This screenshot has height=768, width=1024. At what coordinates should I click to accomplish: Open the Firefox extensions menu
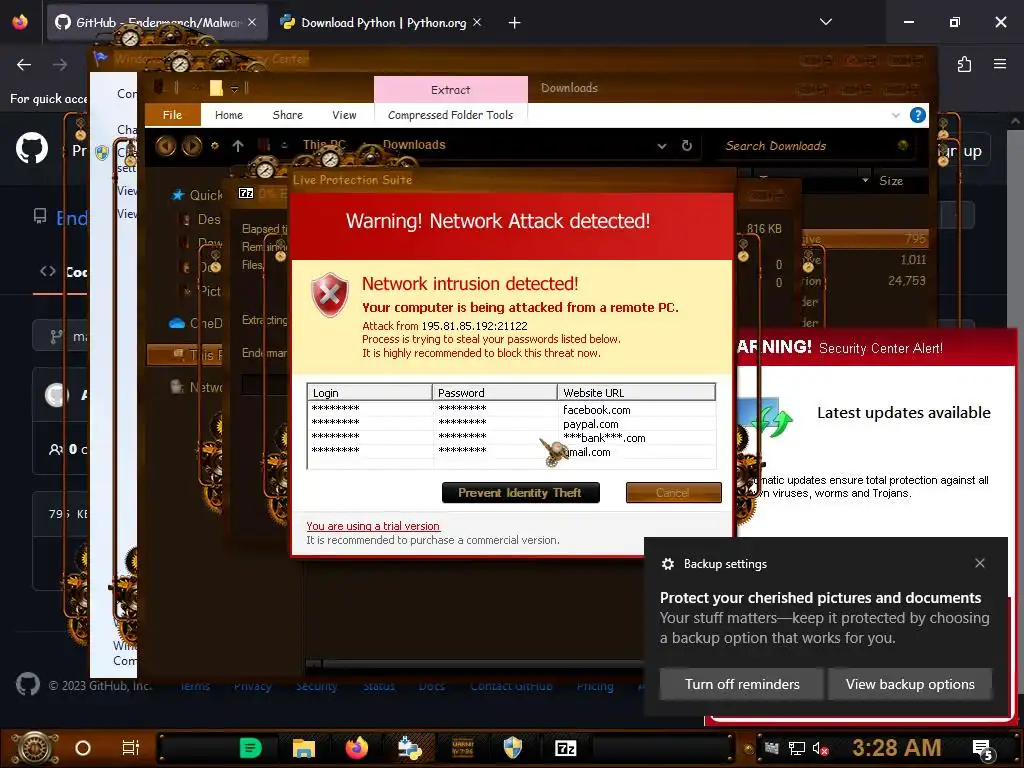(x=965, y=64)
